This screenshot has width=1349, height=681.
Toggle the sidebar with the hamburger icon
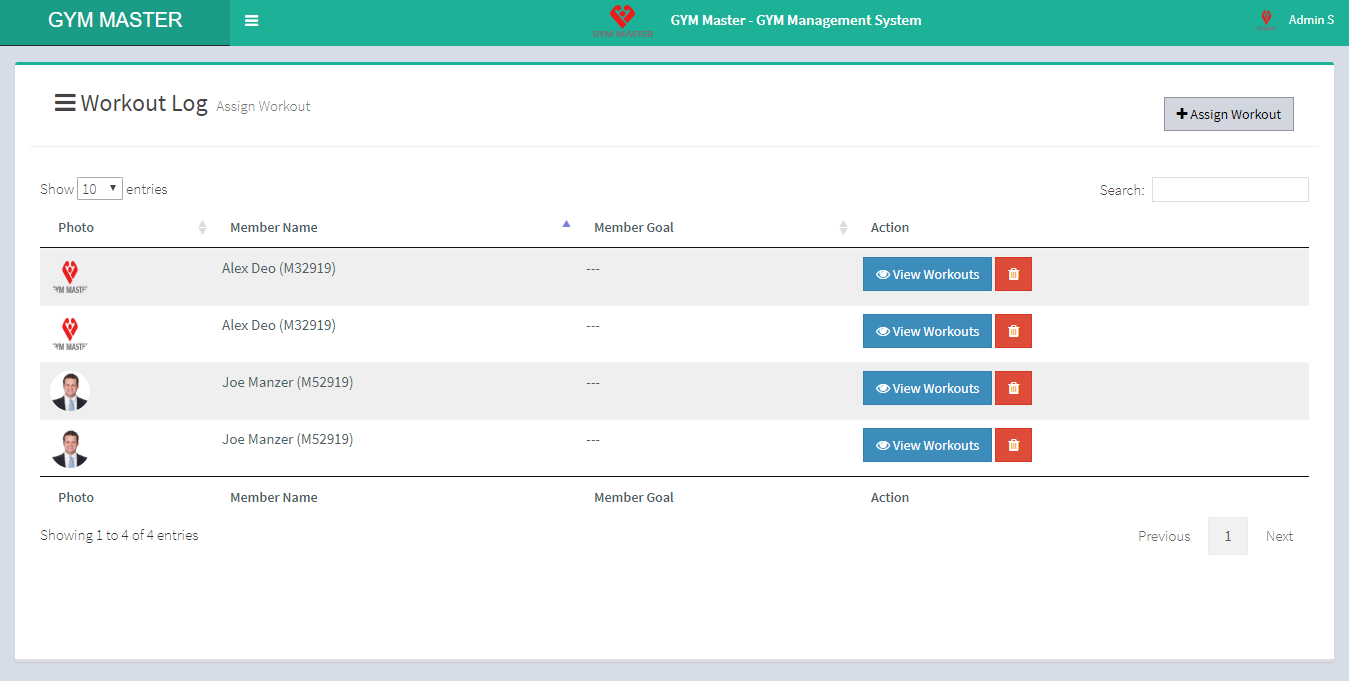(x=251, y=21)
